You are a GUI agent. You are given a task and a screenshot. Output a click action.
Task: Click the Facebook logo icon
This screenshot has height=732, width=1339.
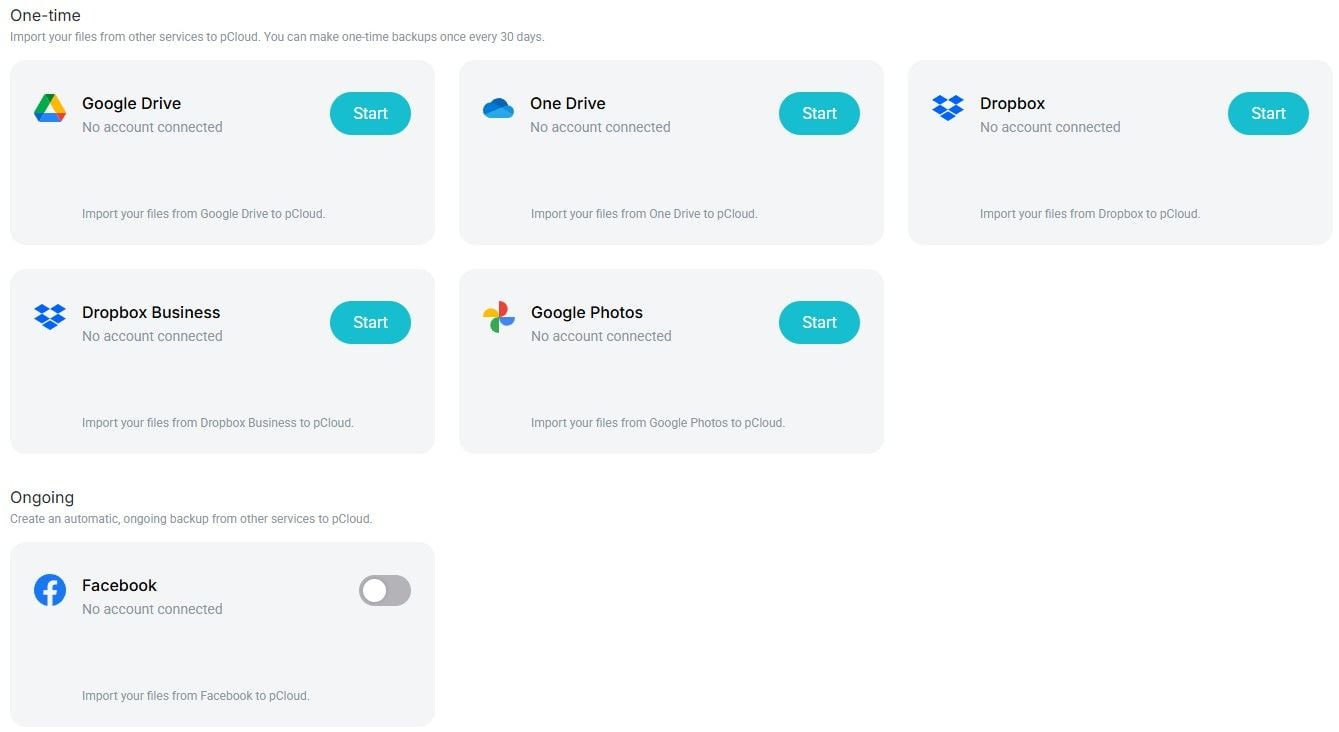click(49, 589)
